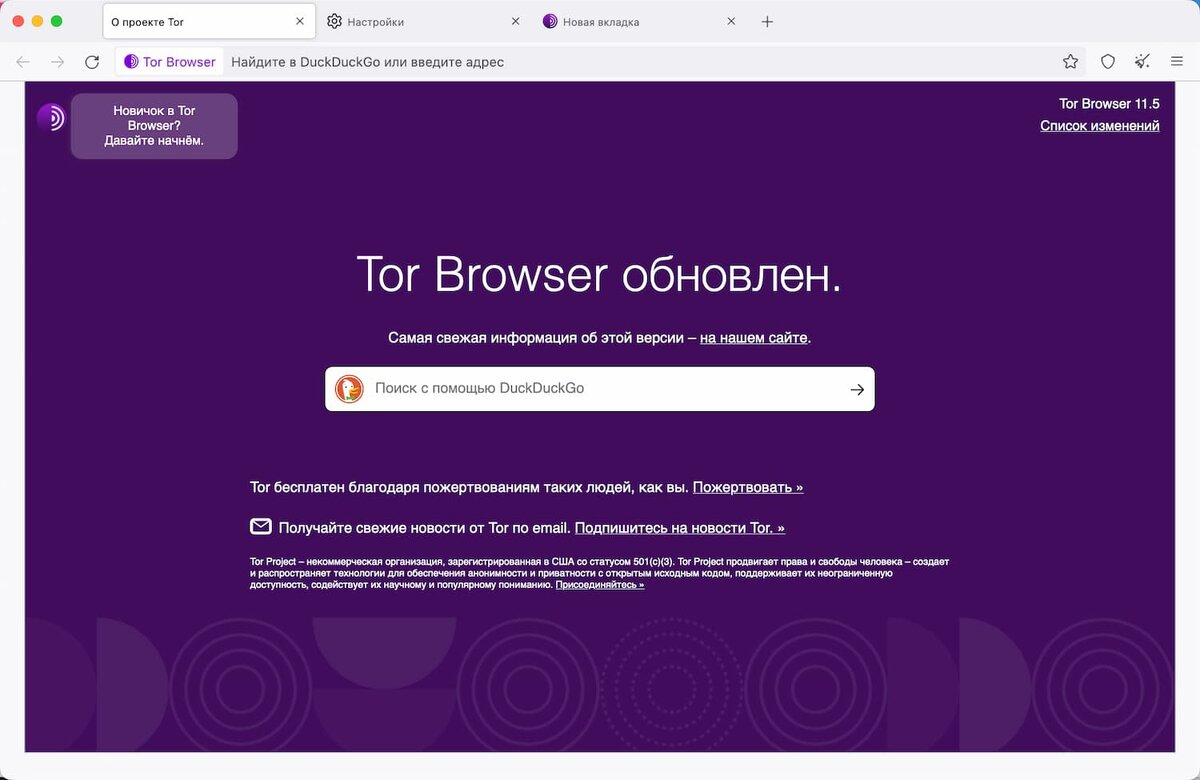Click the Tor Browser обновлен heading
Screen dimensions: 1200x780
click(x=599, y=275)
